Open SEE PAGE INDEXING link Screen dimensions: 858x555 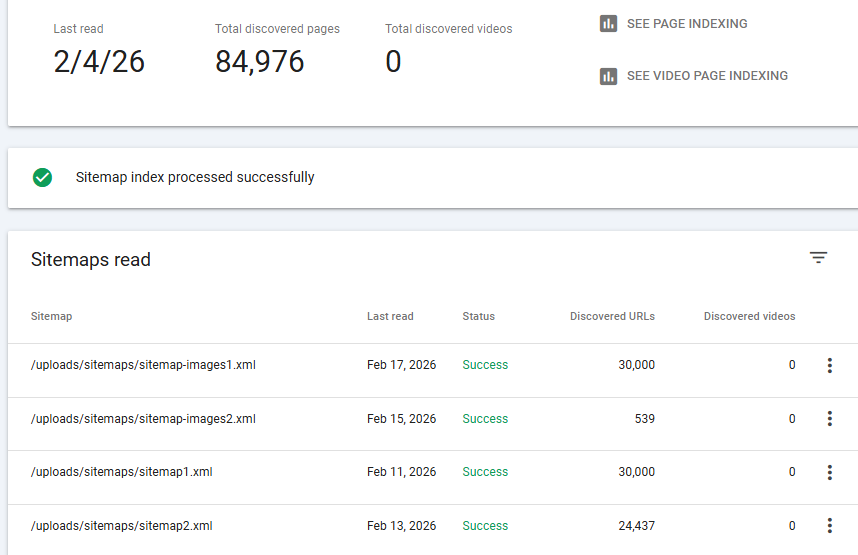pyautogui.click(x=686, y=24)
